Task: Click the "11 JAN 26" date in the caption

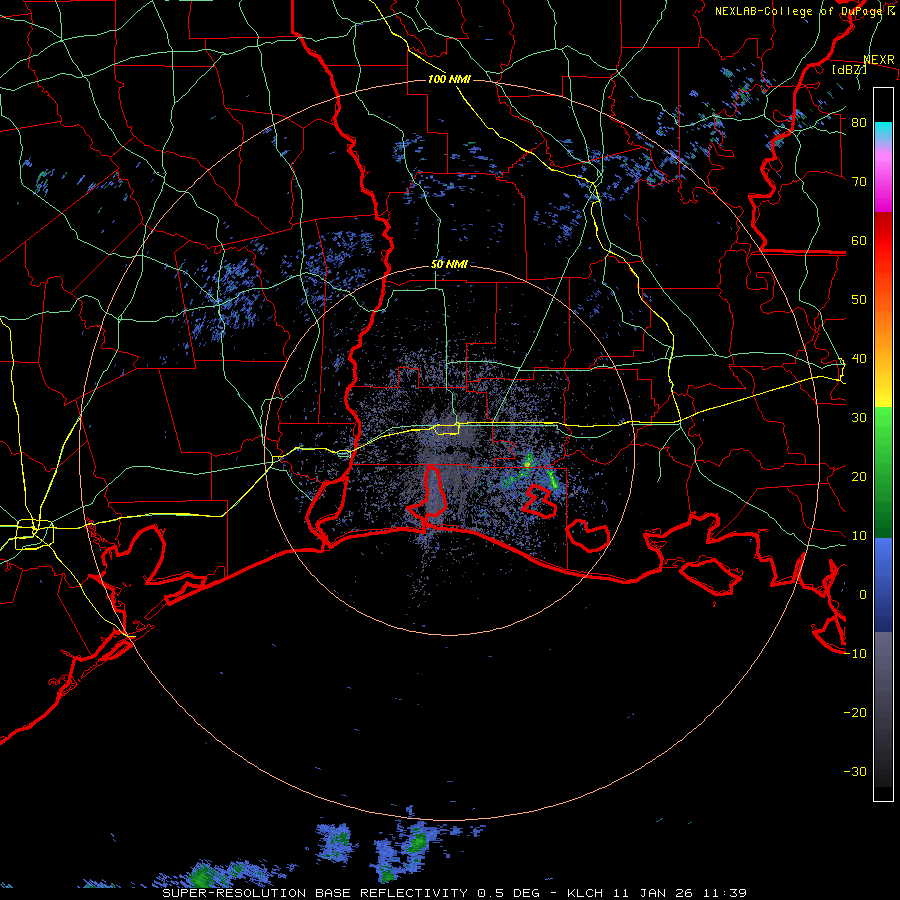Action: point(655,893)
